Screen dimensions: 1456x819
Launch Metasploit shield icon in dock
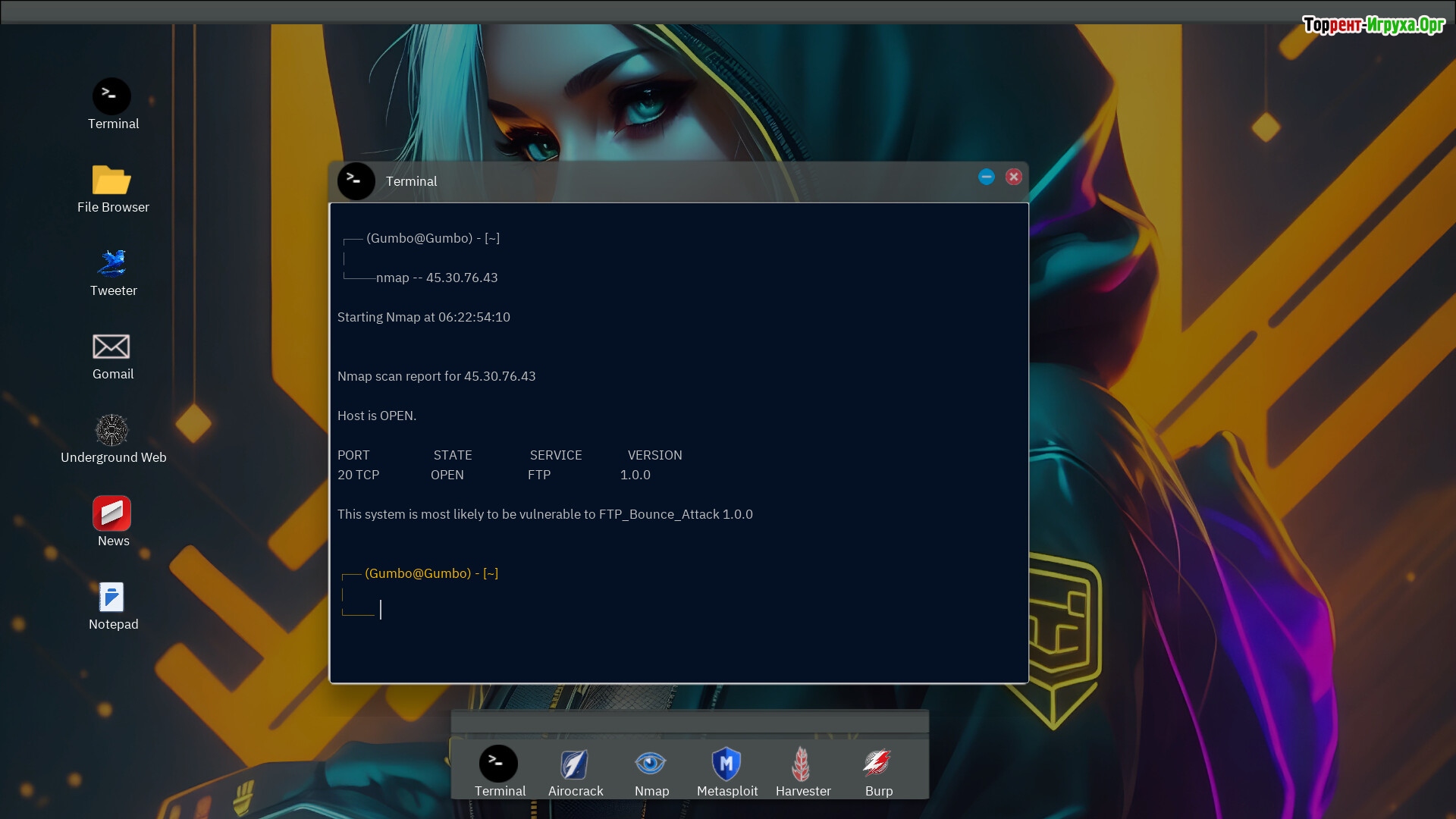point(726,764)
